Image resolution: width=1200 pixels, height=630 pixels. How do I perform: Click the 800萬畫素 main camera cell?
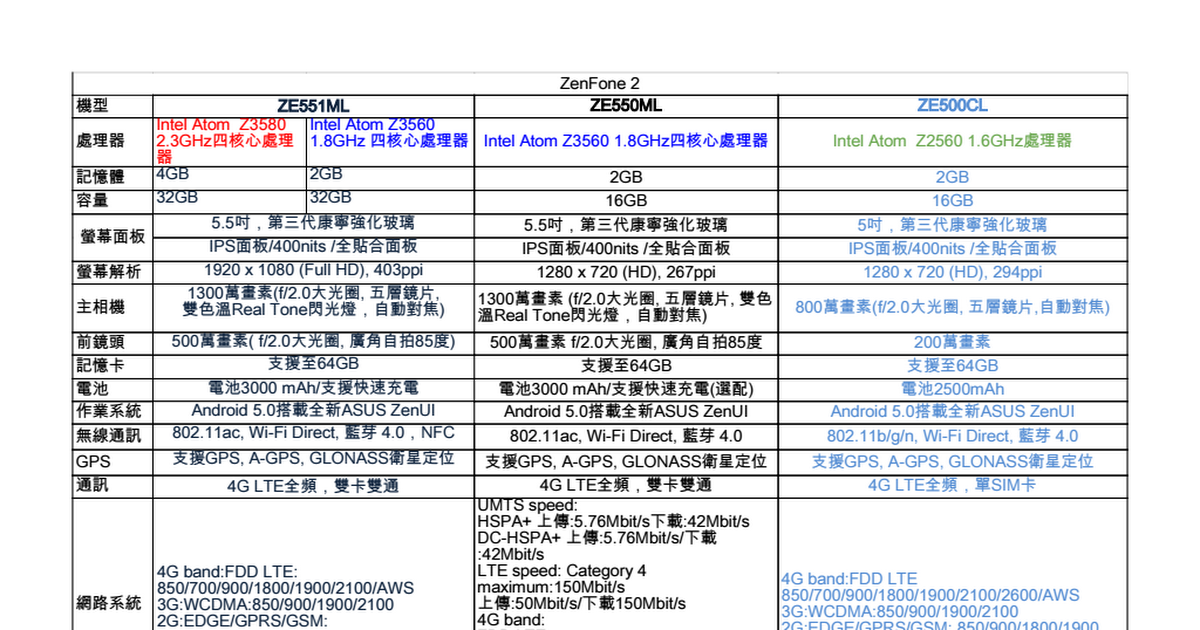tap(952, 308)
